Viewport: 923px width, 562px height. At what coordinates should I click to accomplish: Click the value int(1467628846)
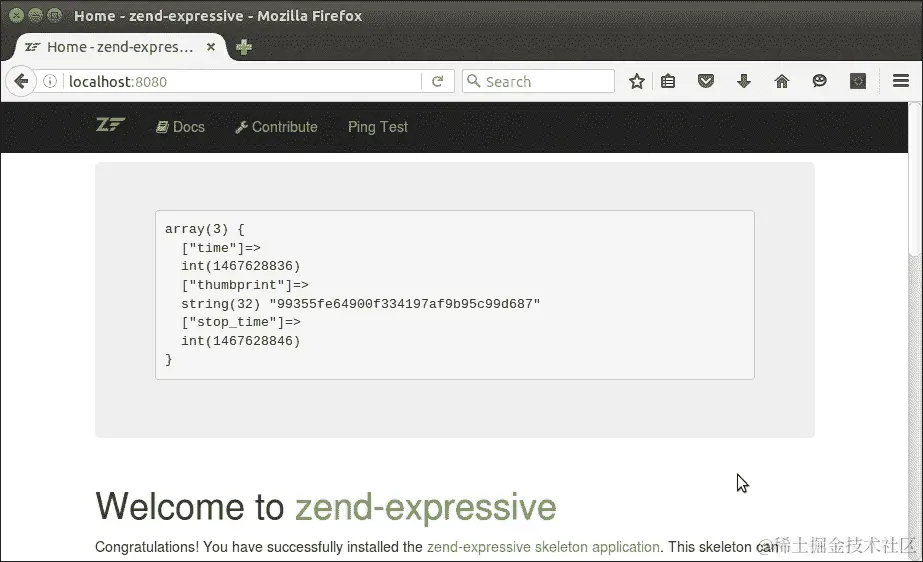click(x=241, y=341)
